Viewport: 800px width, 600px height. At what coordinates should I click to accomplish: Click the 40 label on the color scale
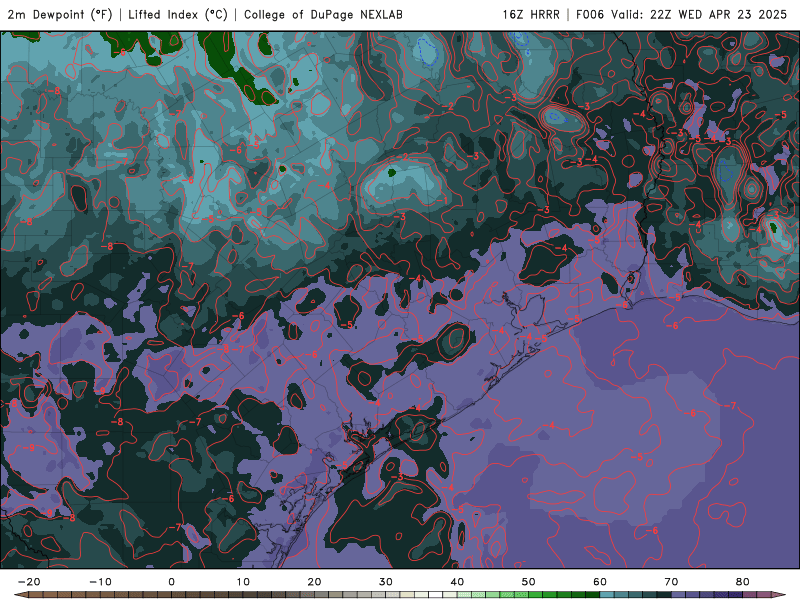[457, 582]
